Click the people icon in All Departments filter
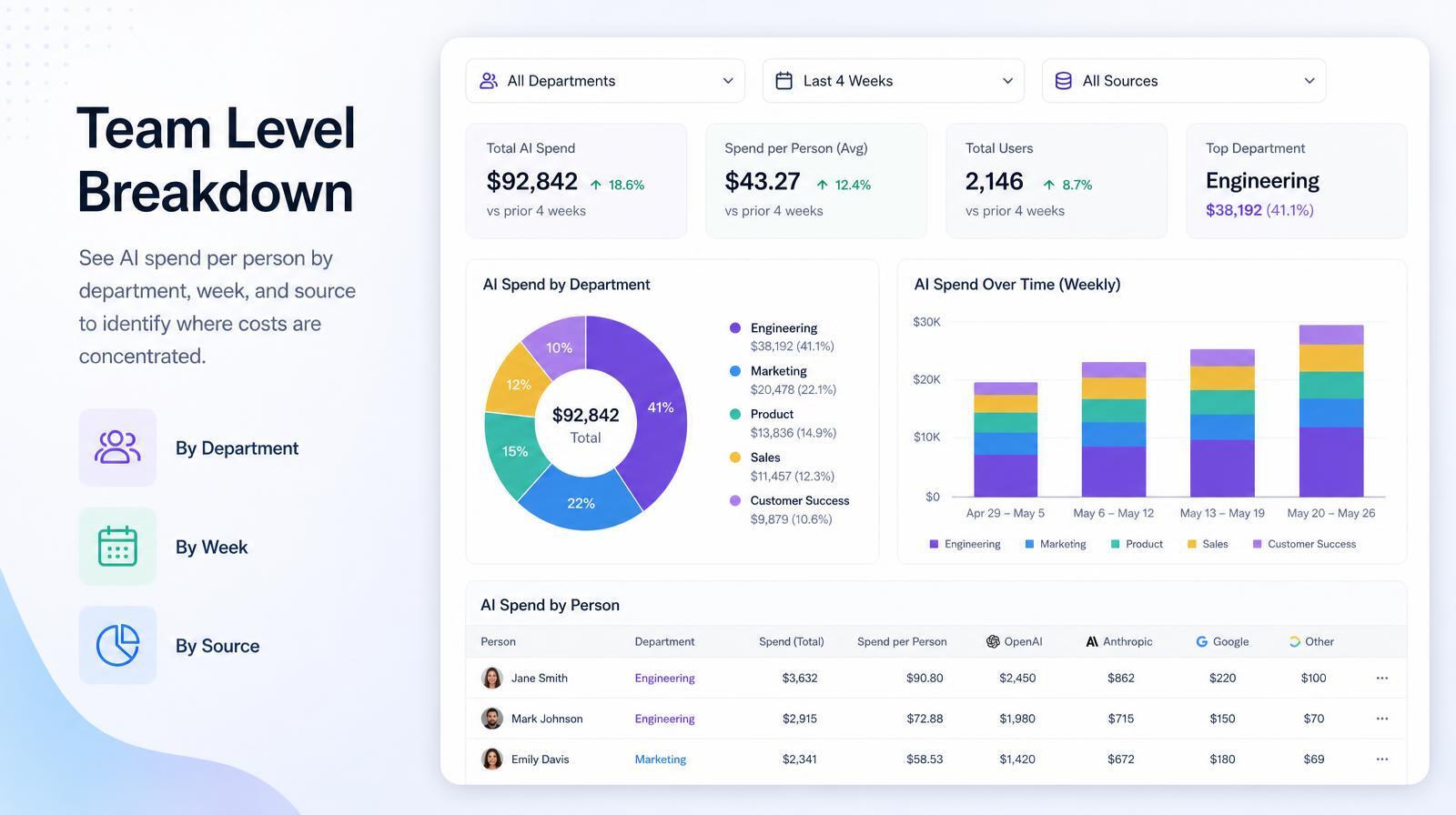This screenshot has height=815, width=1456. coord(489,81)
